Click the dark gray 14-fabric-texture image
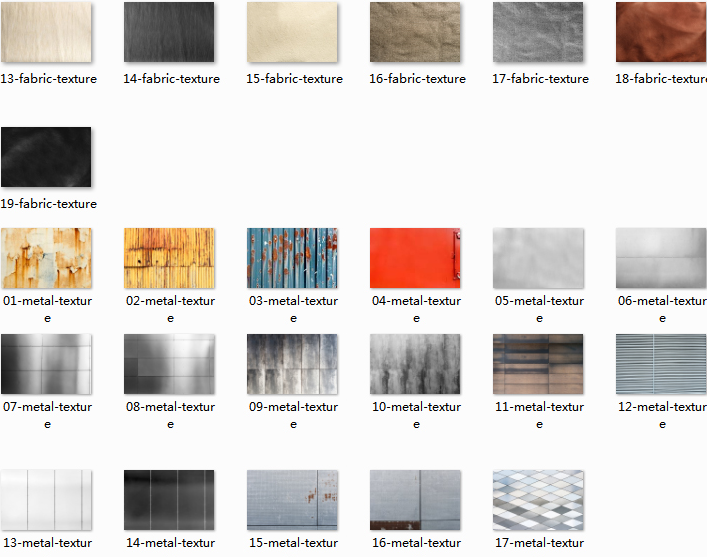Image resolution: width=707 pixels, height=557 pixels. pos(169,32)
